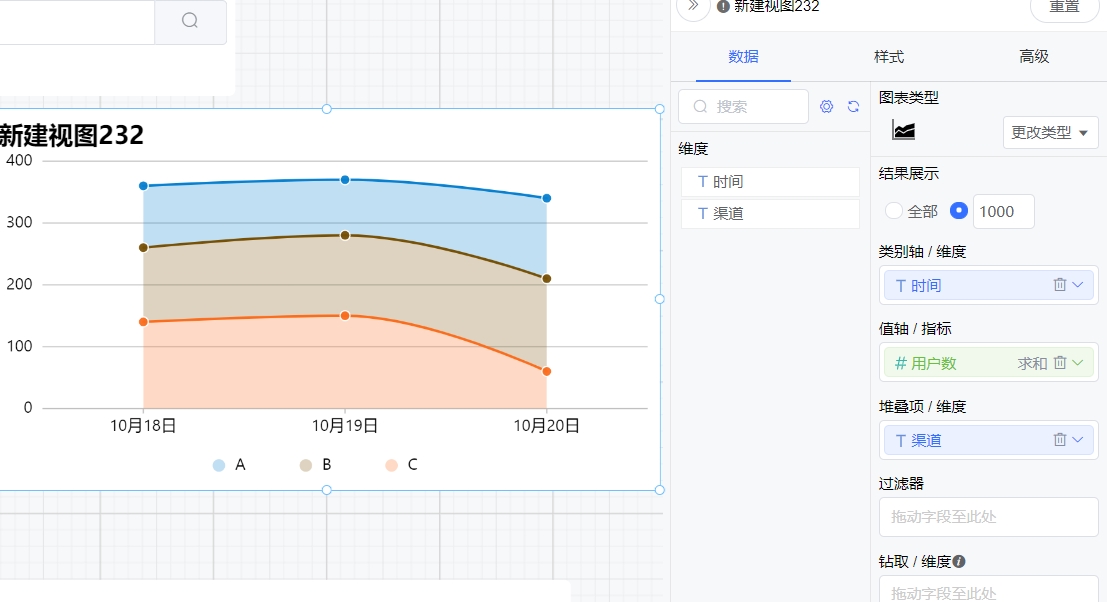The image size is (1107, 602).
Task: Click the 重置 button
Action: tap(1062, 8)
